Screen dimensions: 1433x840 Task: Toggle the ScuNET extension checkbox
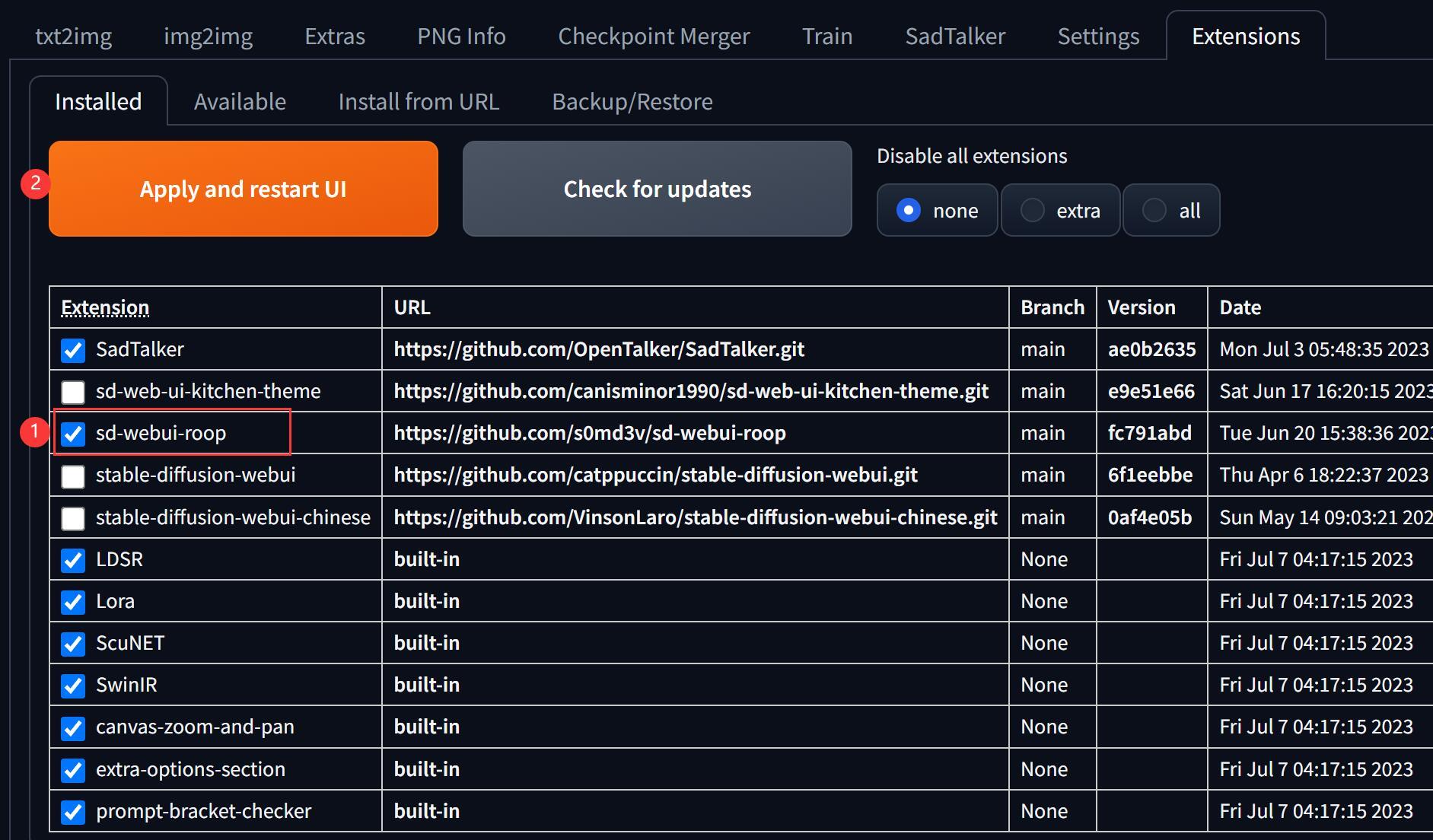[73, 644]
